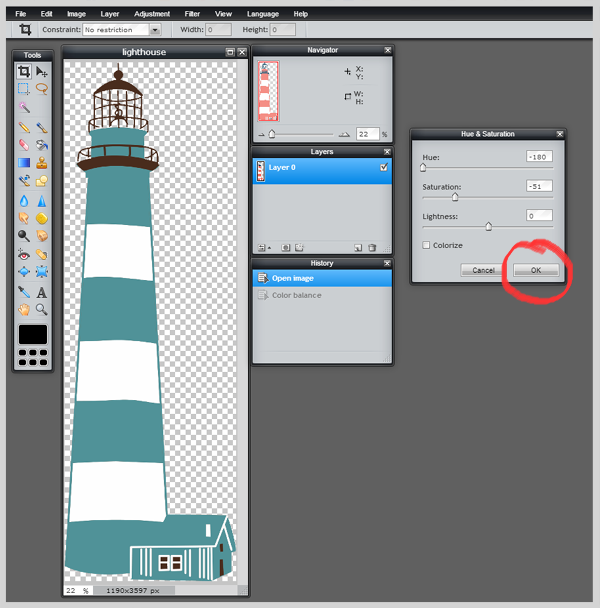Cancel the Hue & Saturation dialog
Screen dimensions: 600x608
[x=483, y=270]
